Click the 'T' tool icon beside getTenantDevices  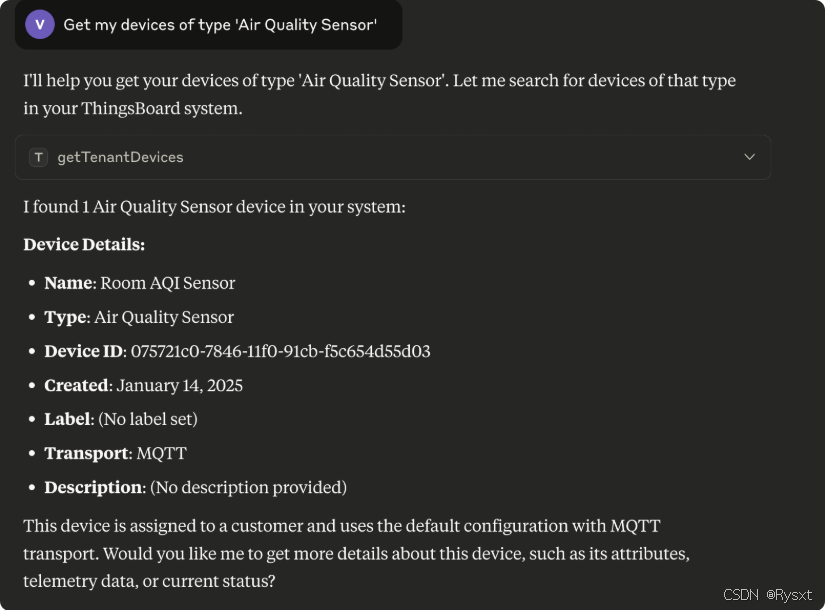click(39, 157)
